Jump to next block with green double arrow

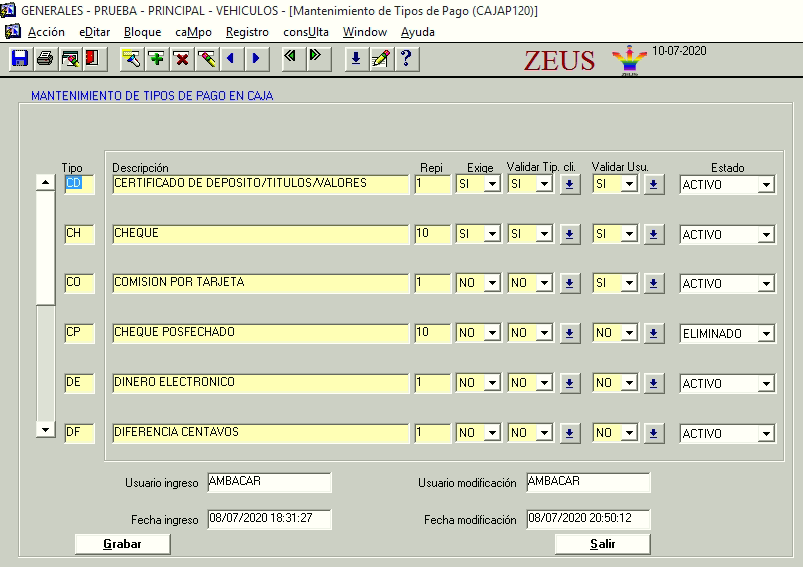coord(317,58)
